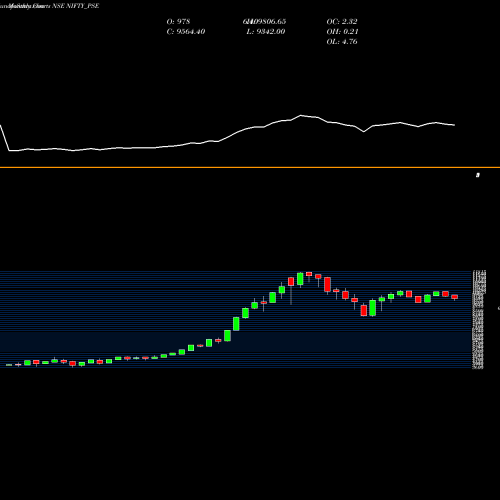Click the peak of the white line chart

[x=301, y=115]
